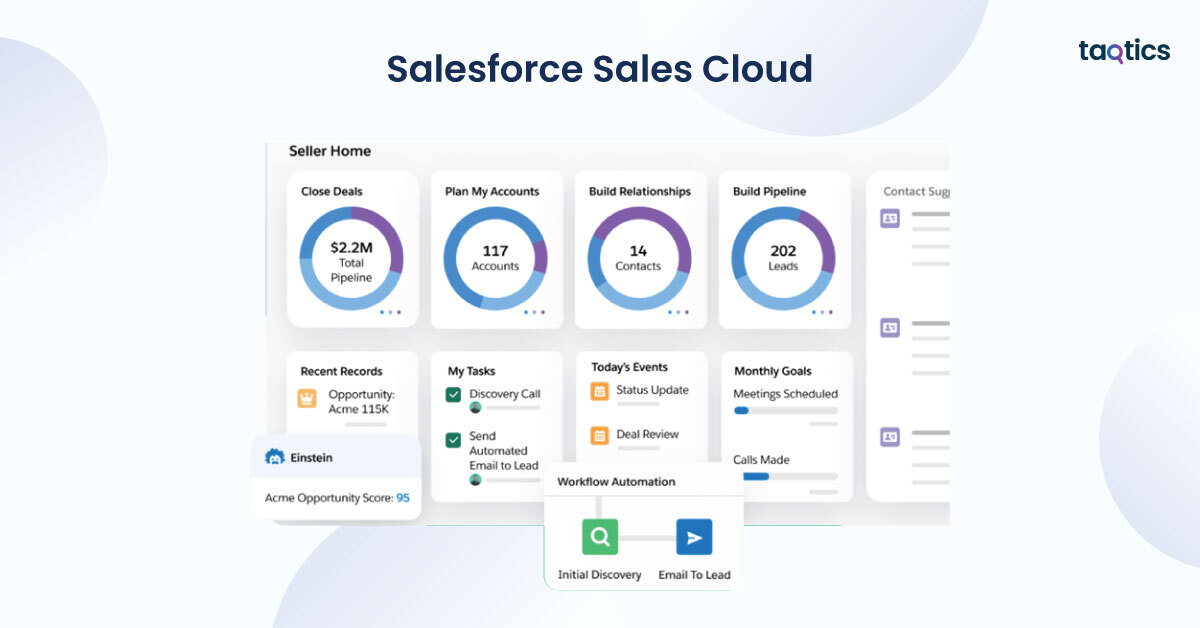Screen dimensions: 1200x628
Task: Click the taqtics logo
Action: pos(1124,51)
